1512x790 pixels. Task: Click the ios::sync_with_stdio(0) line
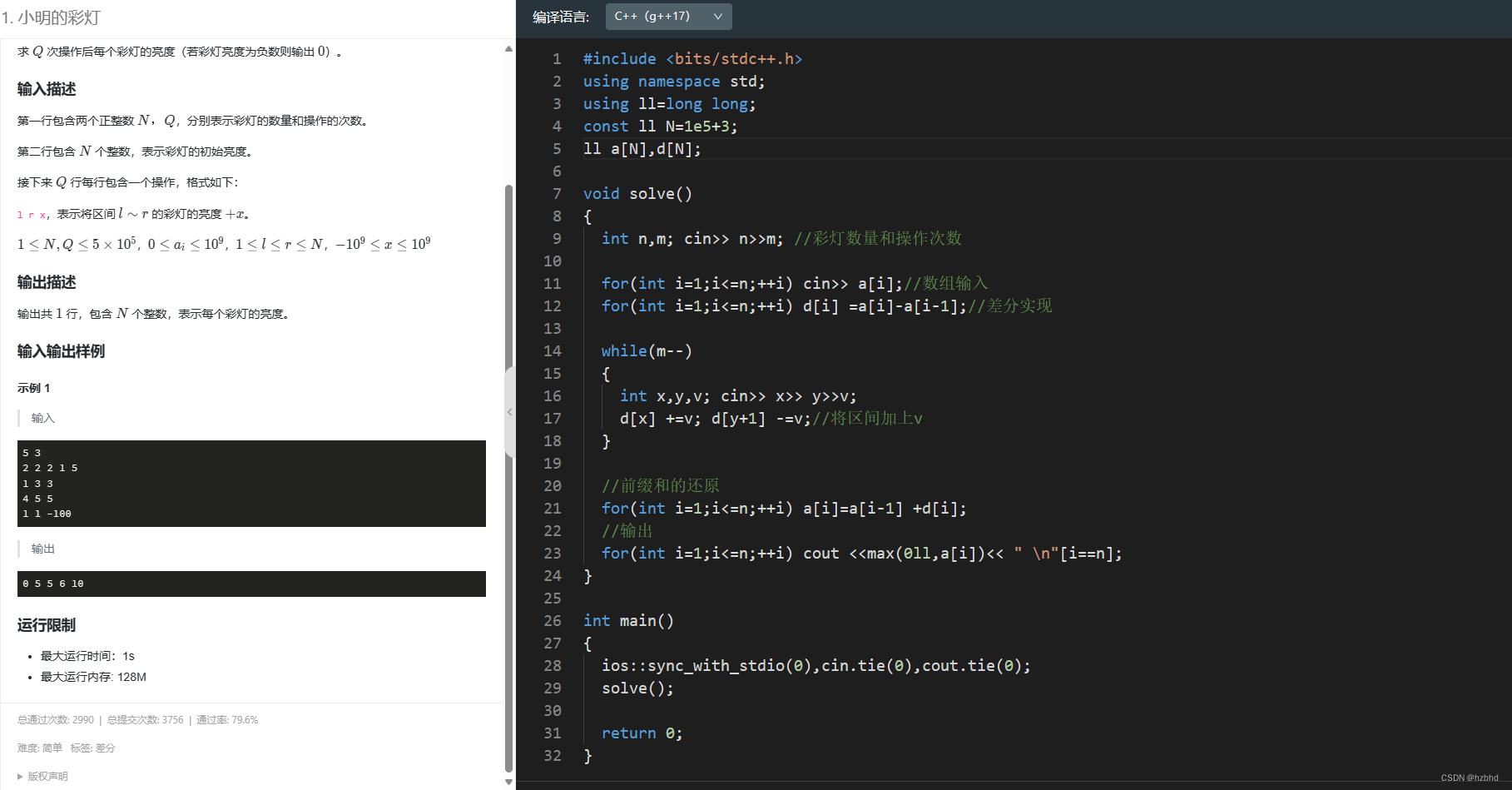click(816, 666)
